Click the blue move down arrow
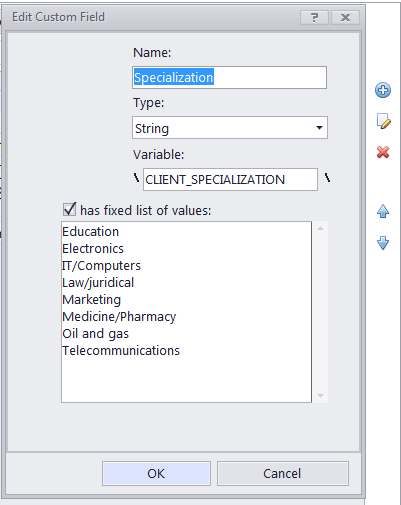 (383, 243)
